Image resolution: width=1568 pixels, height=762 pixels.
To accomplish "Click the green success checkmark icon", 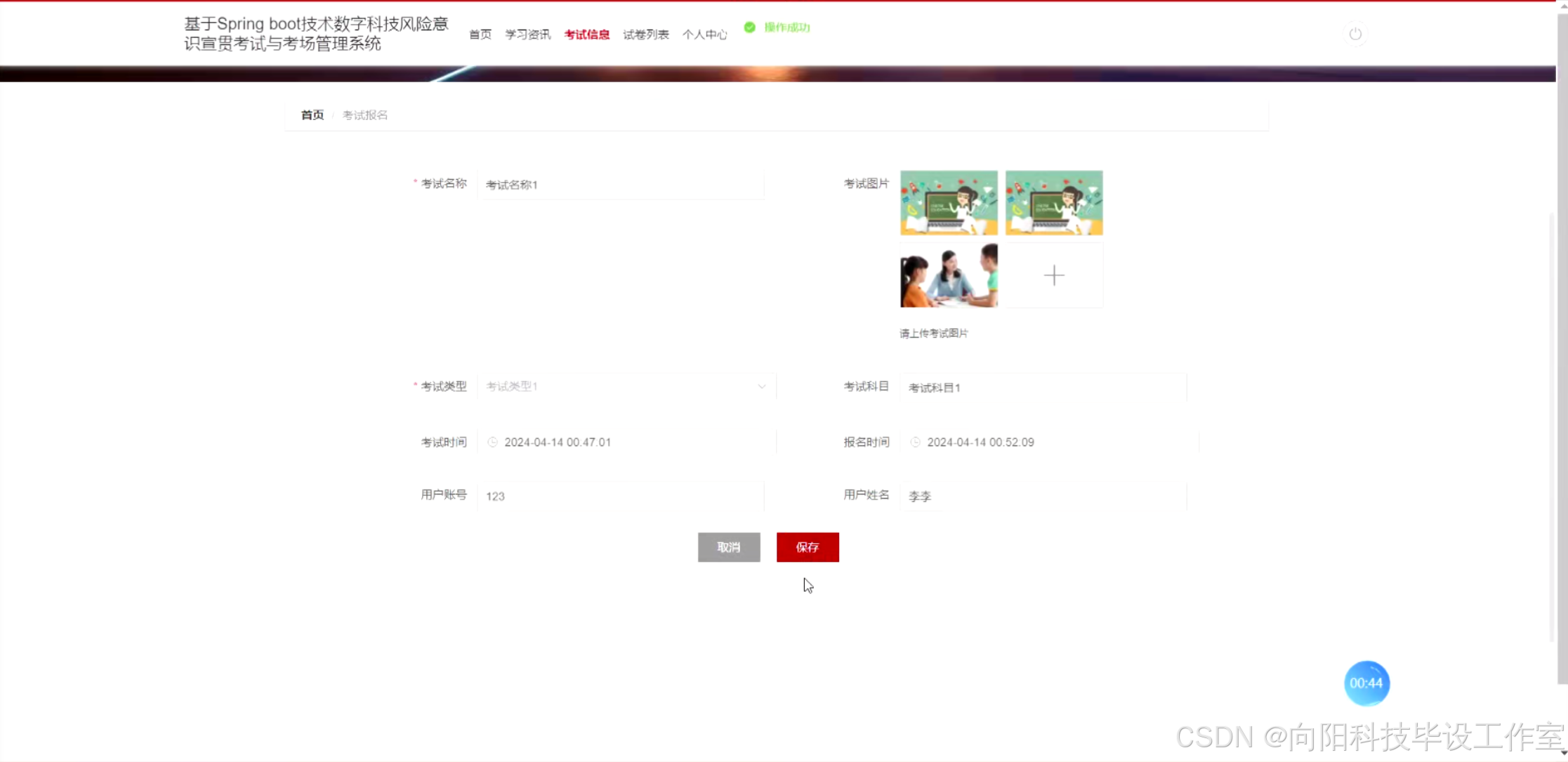I will [749, 27].
